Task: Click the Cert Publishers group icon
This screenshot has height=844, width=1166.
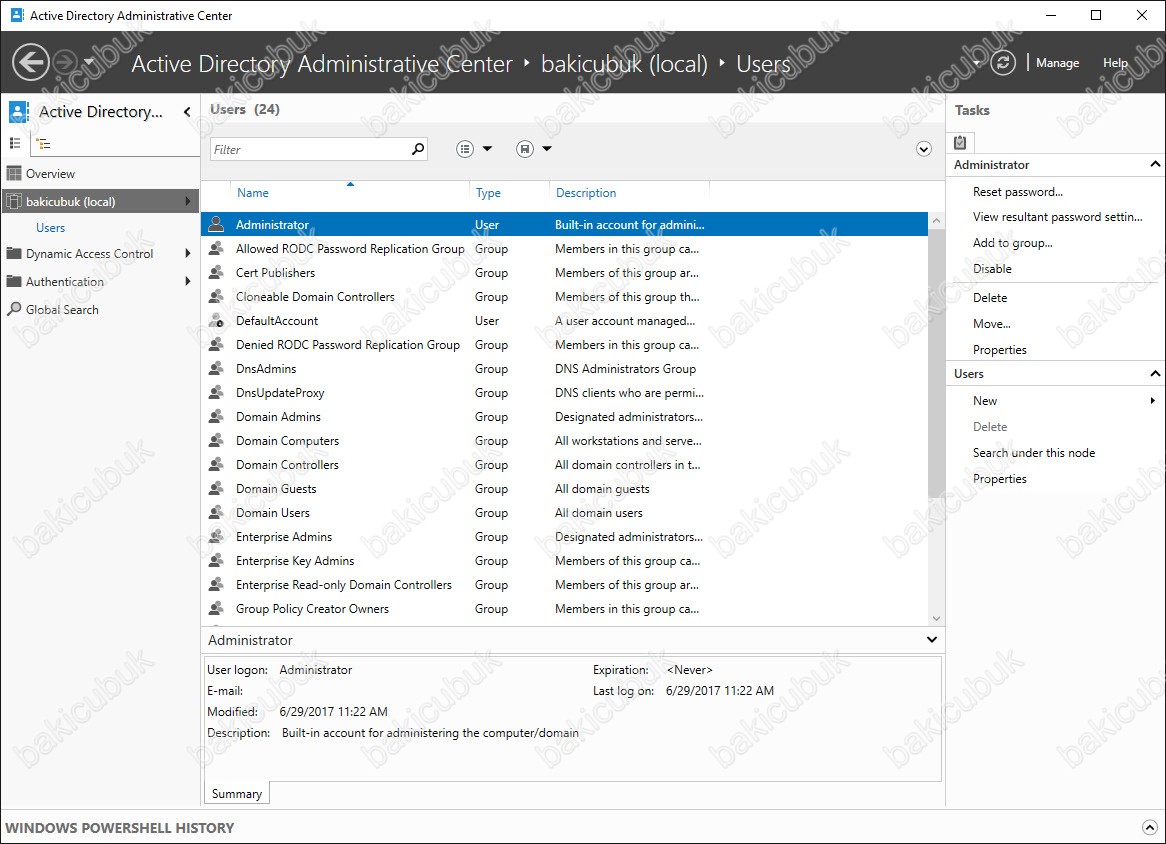Action: [216, 272]
